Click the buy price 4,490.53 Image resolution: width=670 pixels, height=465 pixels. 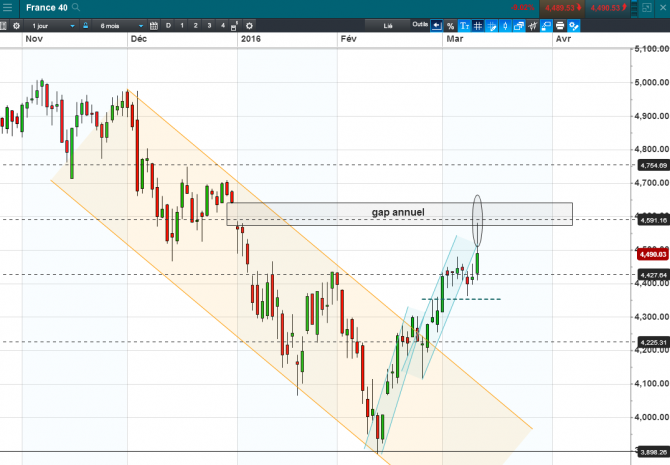608,8
